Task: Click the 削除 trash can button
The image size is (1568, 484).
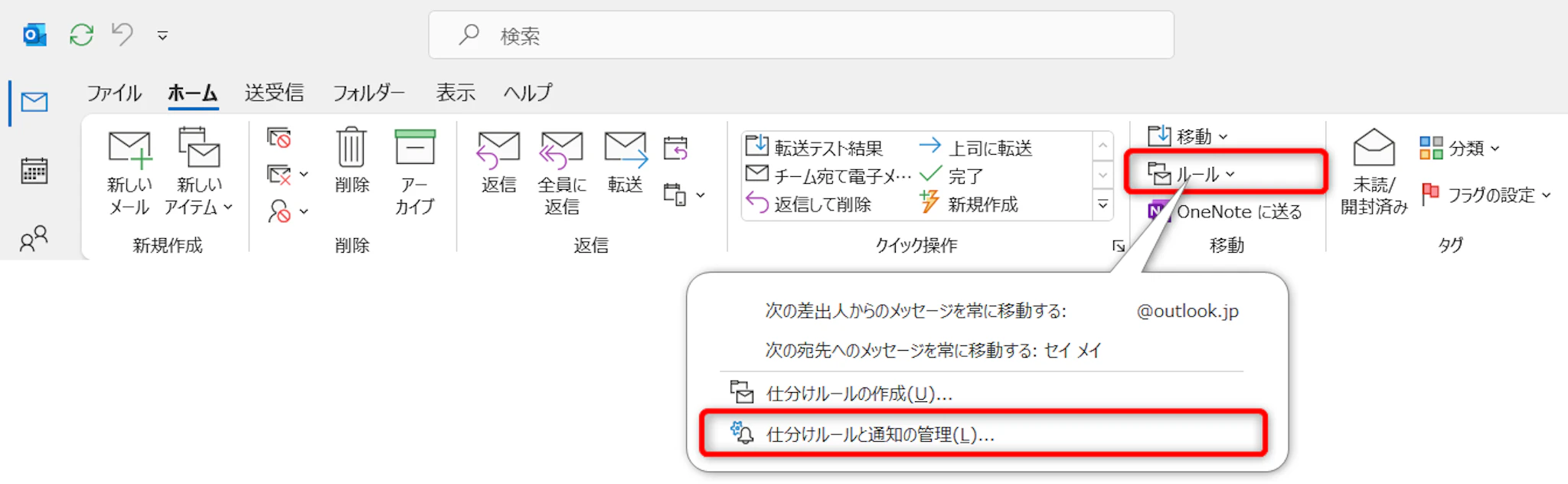Action: [x=351, y=162]
